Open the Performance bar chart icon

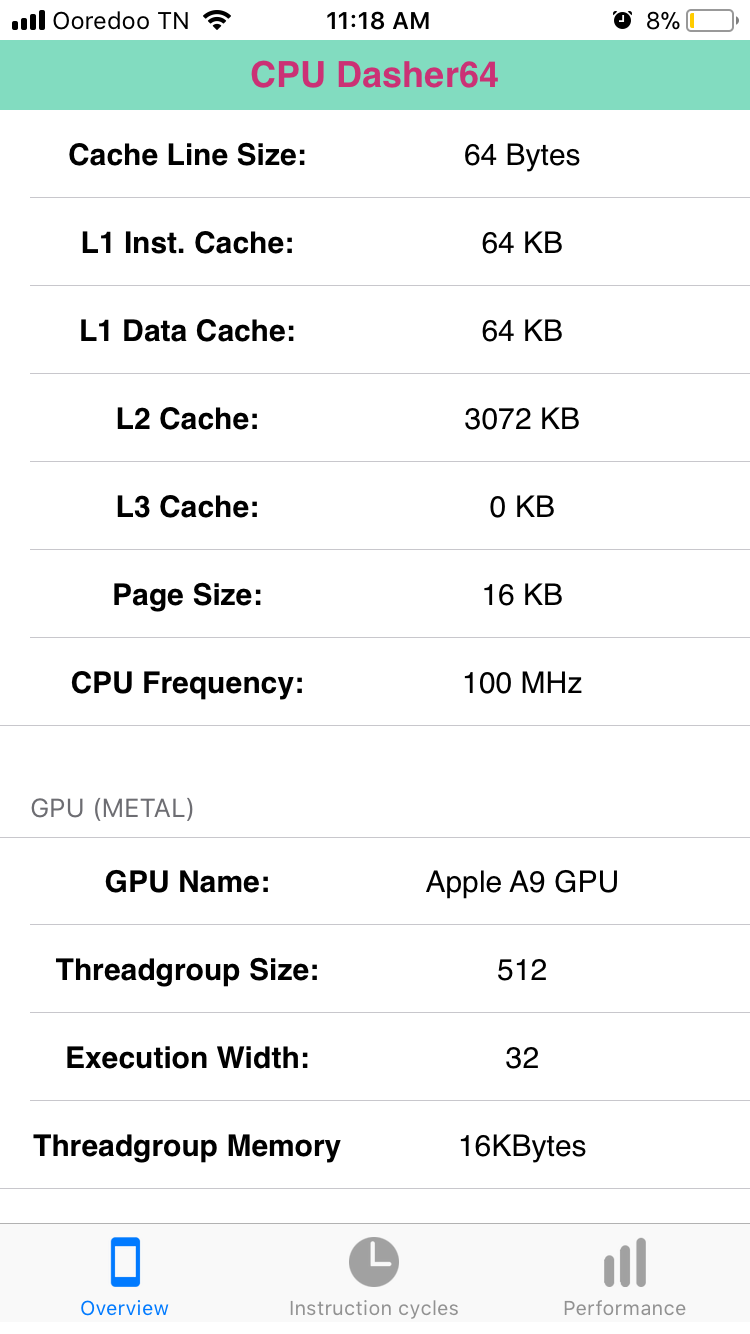pyautogui.click(x=625, y=1263)
